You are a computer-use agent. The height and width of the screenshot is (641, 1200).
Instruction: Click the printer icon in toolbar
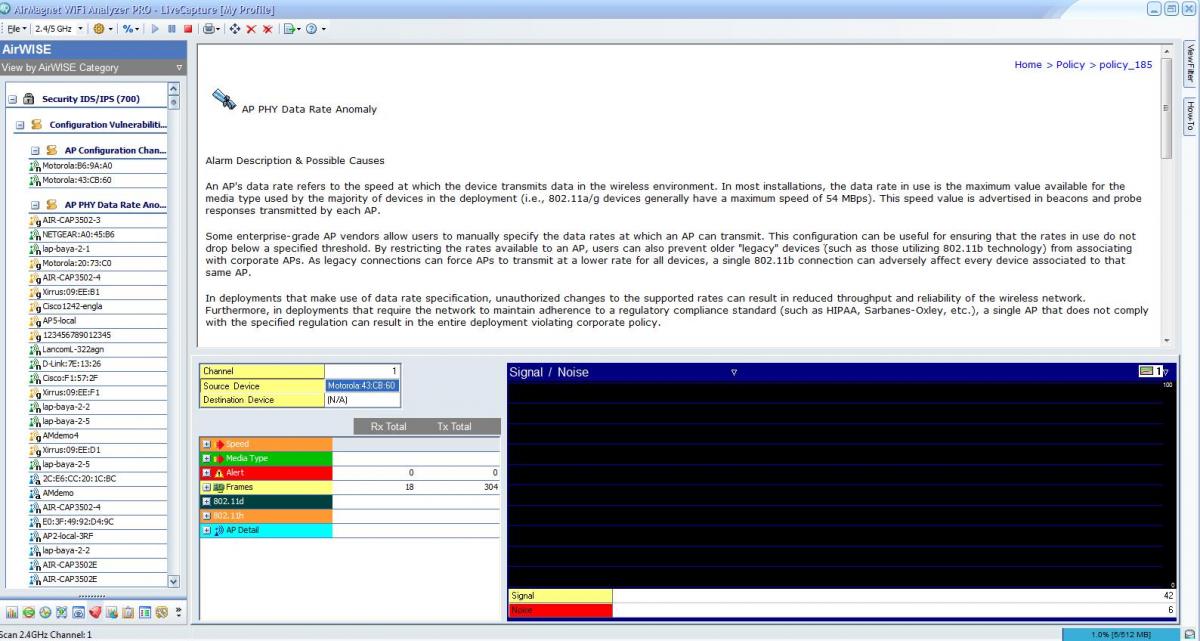(x=209, y=29)
